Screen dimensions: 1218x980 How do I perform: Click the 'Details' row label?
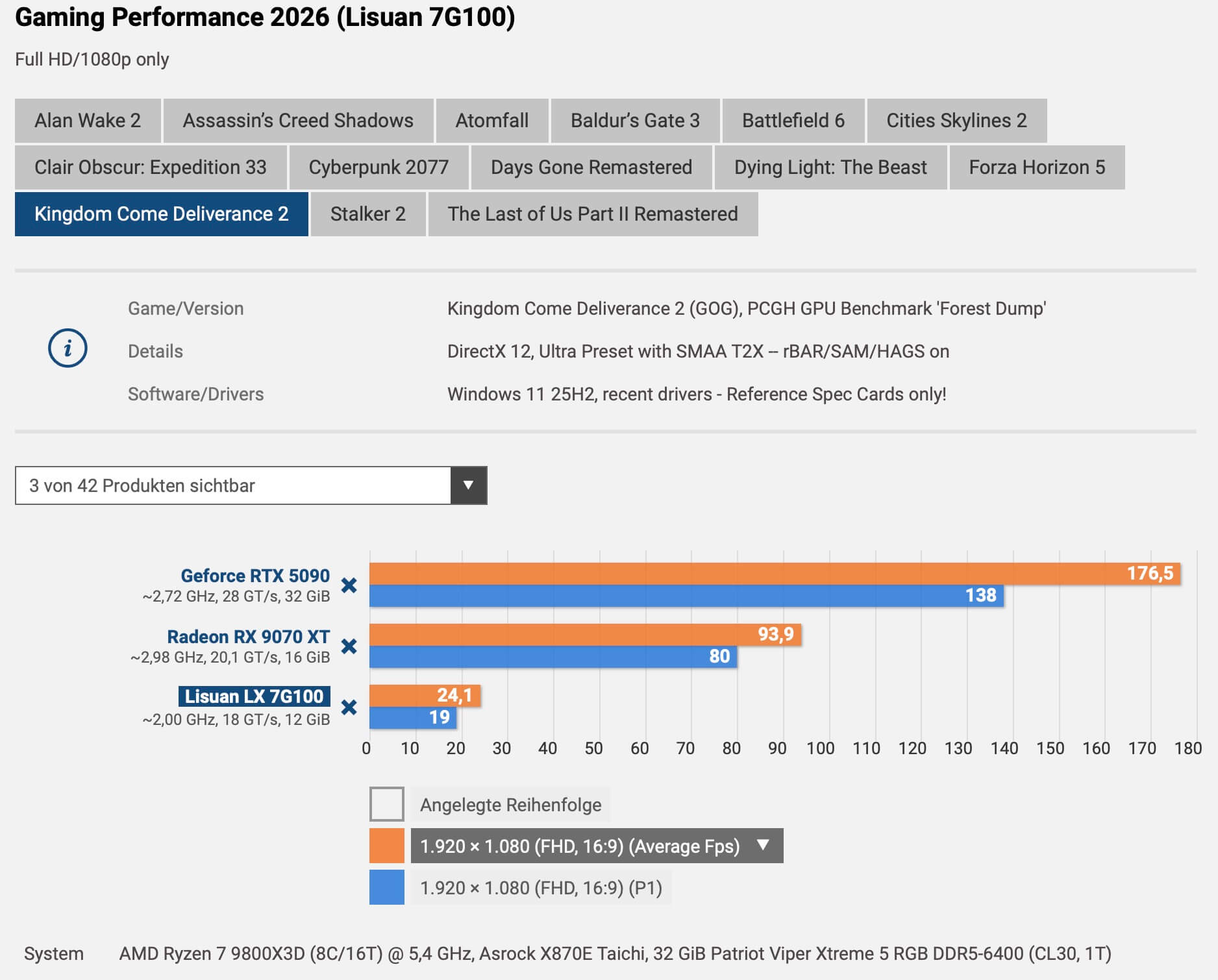click(x=155, y=351)
